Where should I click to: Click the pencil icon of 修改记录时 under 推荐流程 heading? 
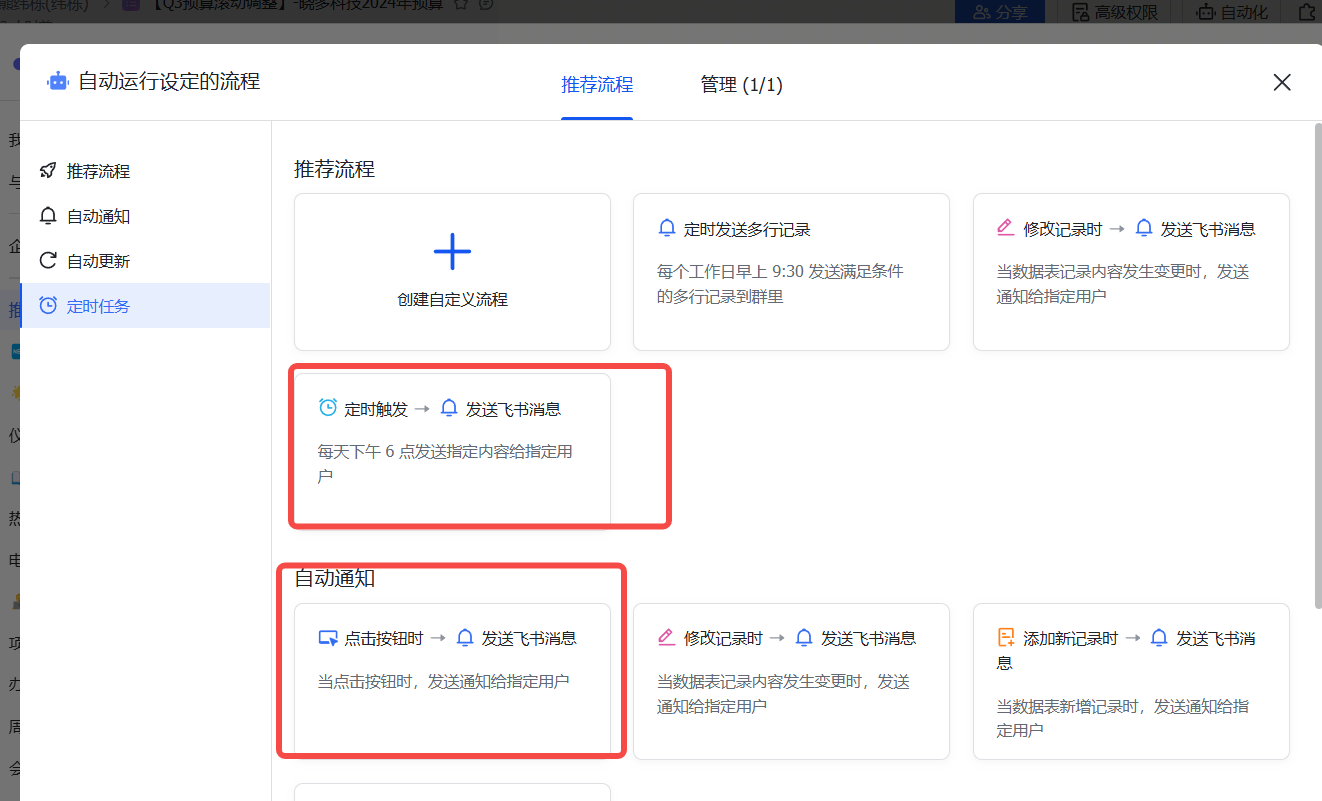tap(1006, 229)
